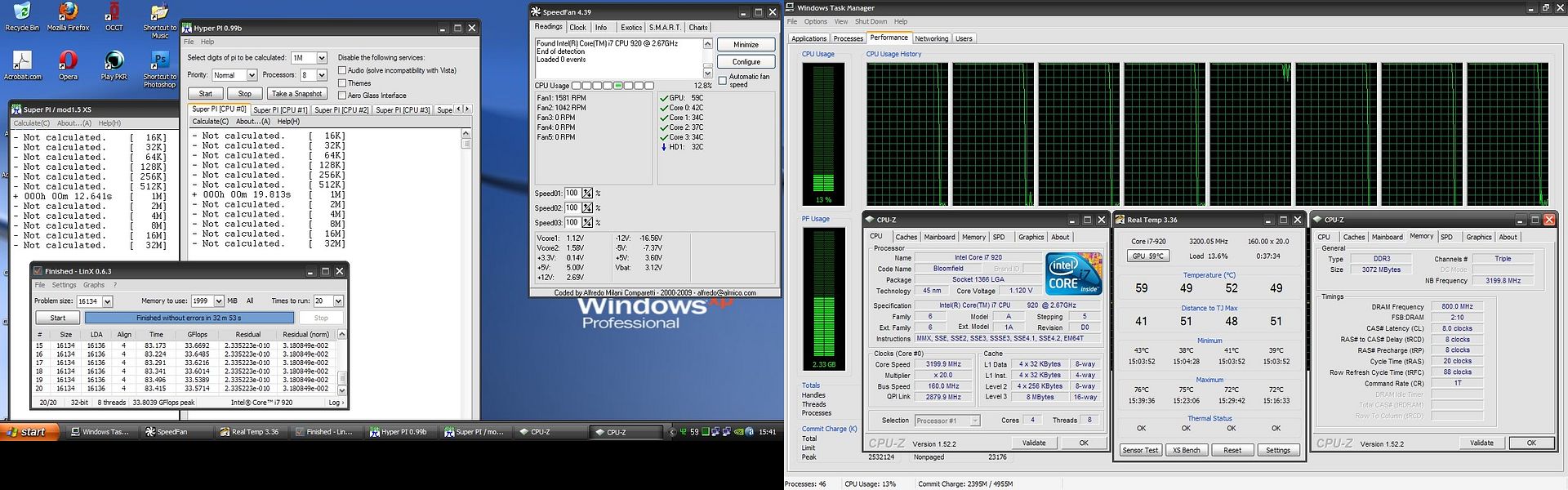Open the OCCT desktop shortcut
1568x490 pixels.
click(x=114, y=17)
